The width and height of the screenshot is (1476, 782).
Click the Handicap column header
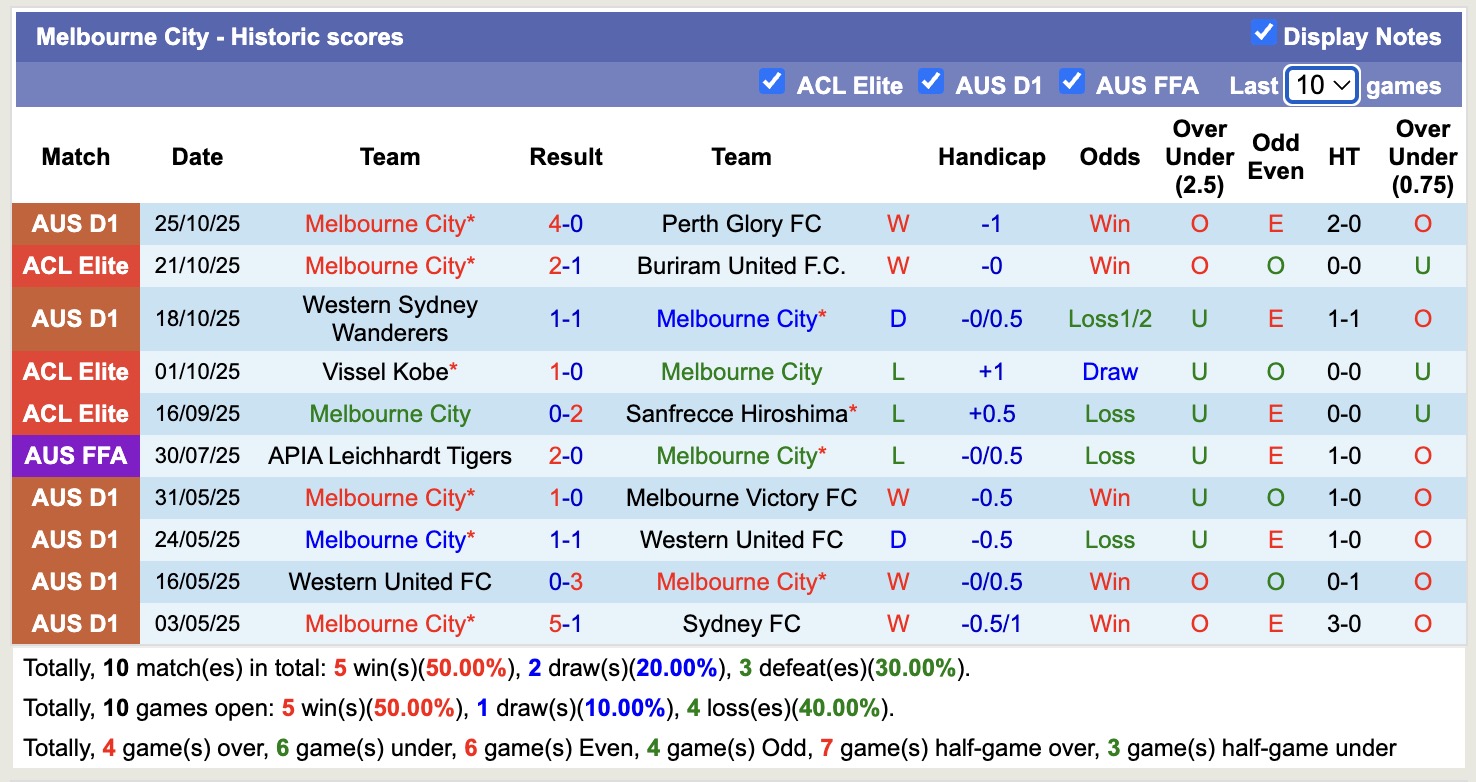pos(991,157)
